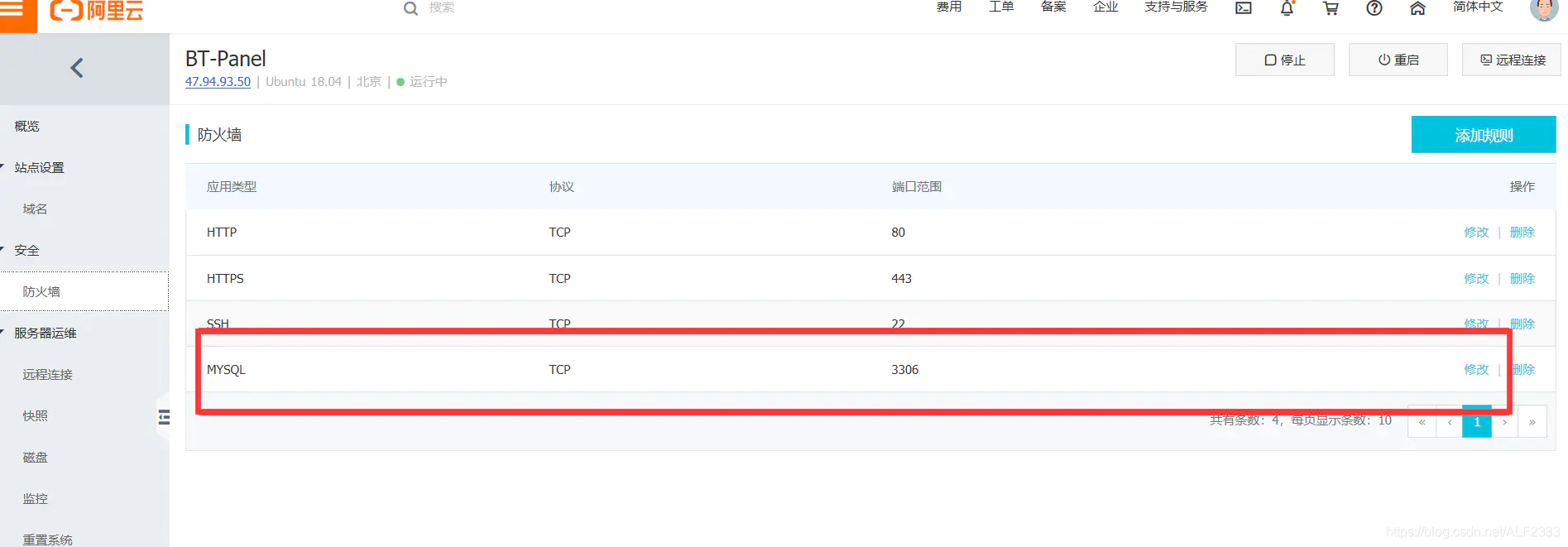Viewport: 1568px width, 547px height.
Task: Collapse the 服务器运维 section
Action: pyautogui.click(x=46, y=333)
